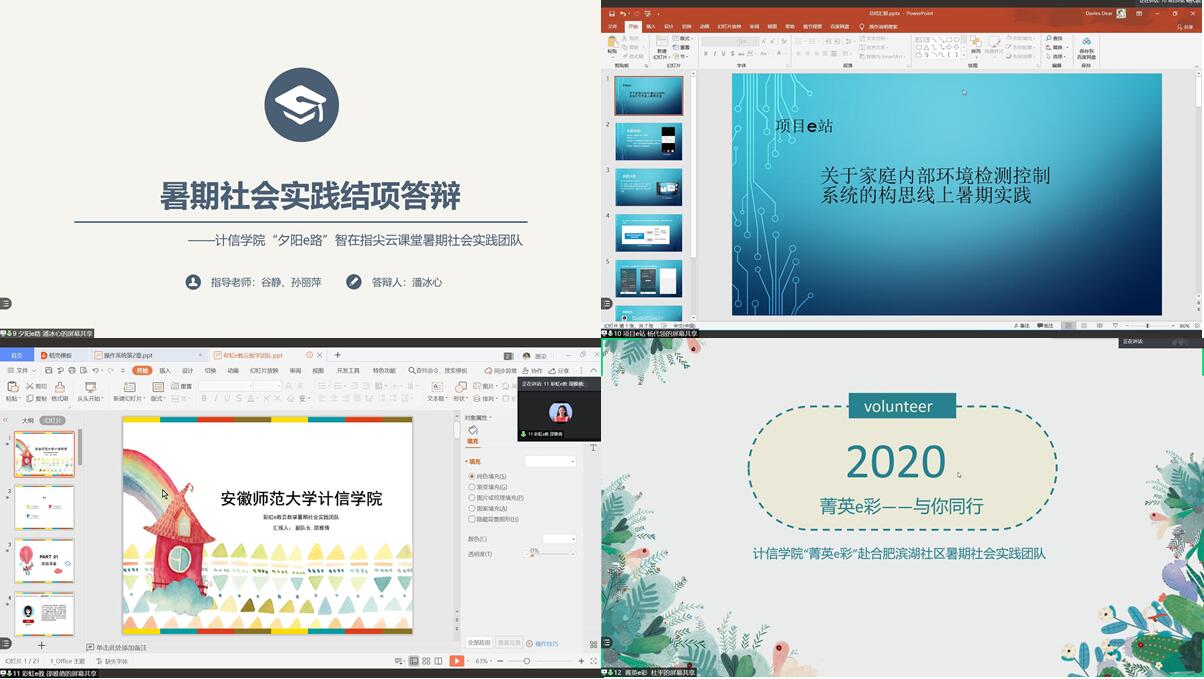This screenshot has width=1204, height=679.
Task: Click WPS Cut (剪切) scissors icon
Action: [30, 386]
